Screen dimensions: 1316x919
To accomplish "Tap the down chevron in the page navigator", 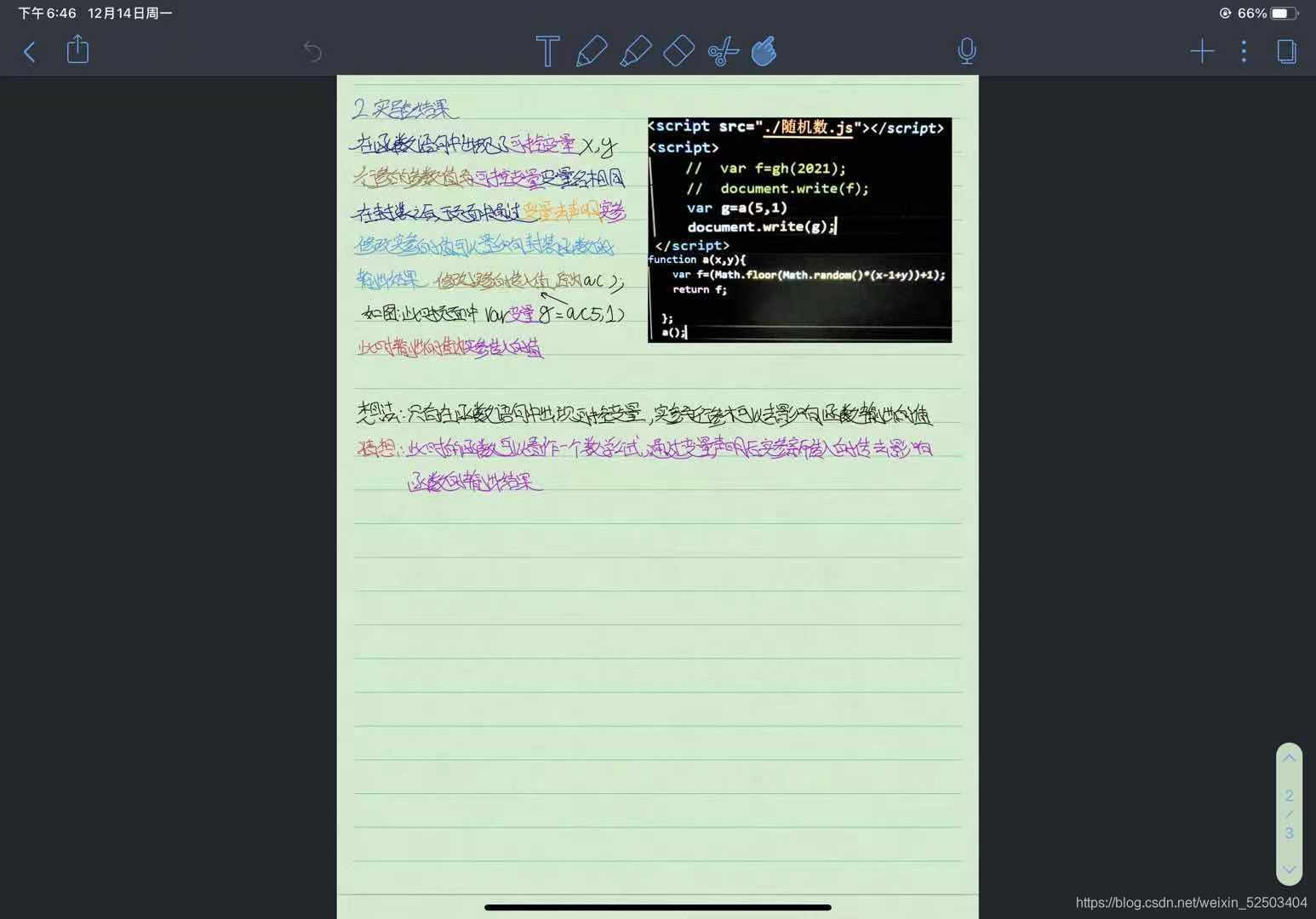I will click(1289, 870).
